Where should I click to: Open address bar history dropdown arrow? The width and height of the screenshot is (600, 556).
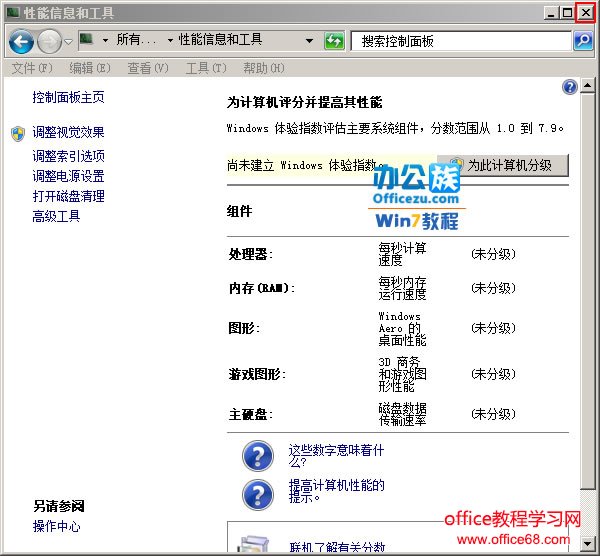(309, 41)
